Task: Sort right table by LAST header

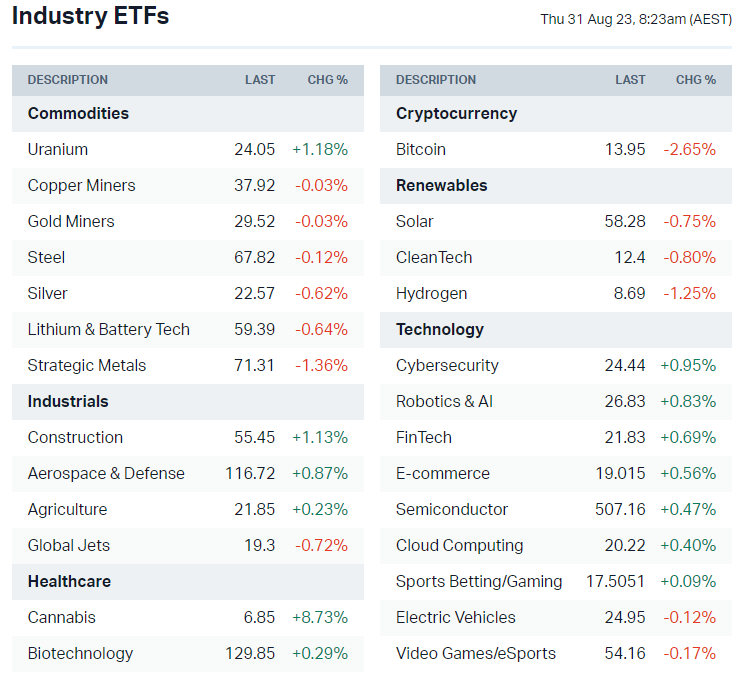Action: [630, 80]
